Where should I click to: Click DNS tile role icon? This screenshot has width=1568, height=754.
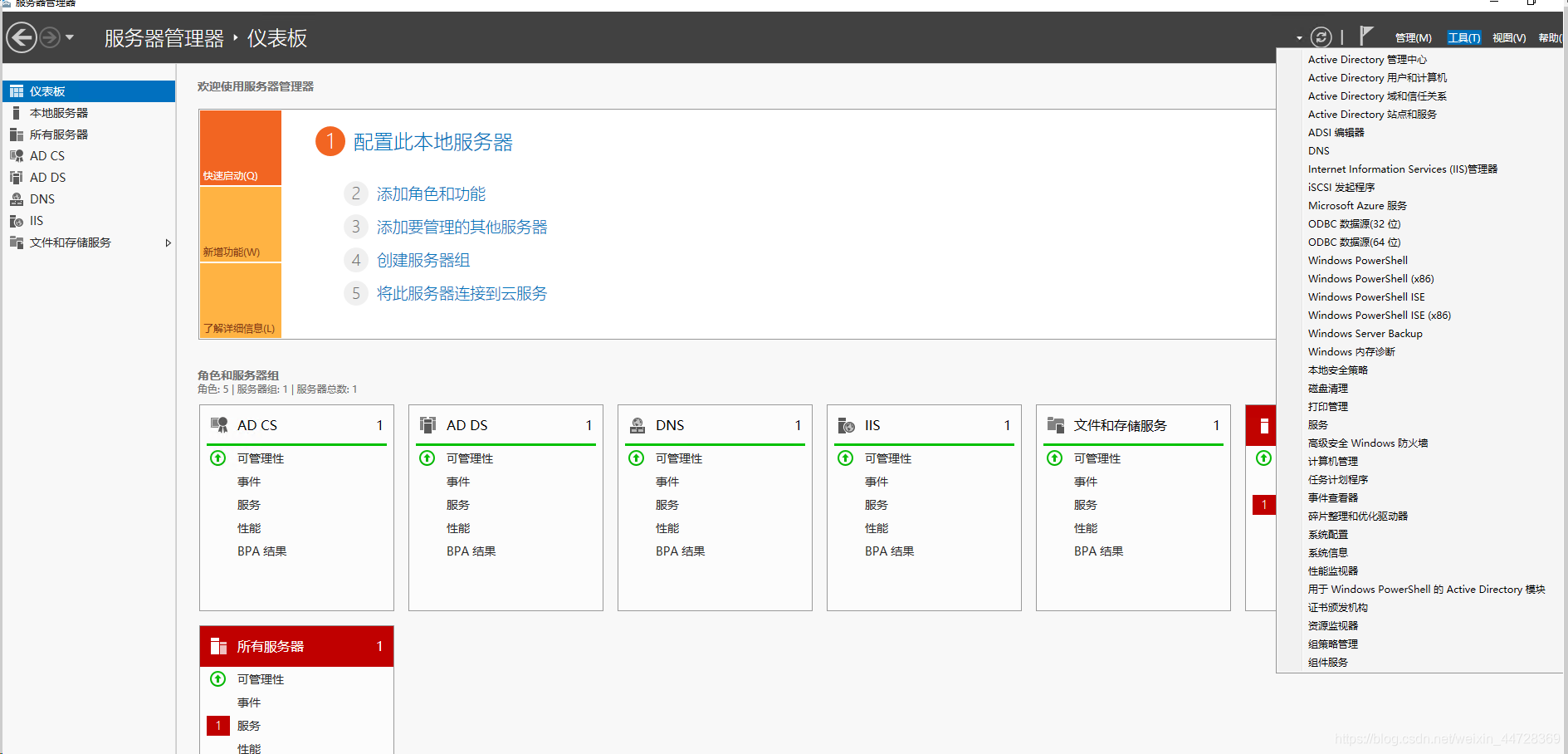(x=637, y=425)
